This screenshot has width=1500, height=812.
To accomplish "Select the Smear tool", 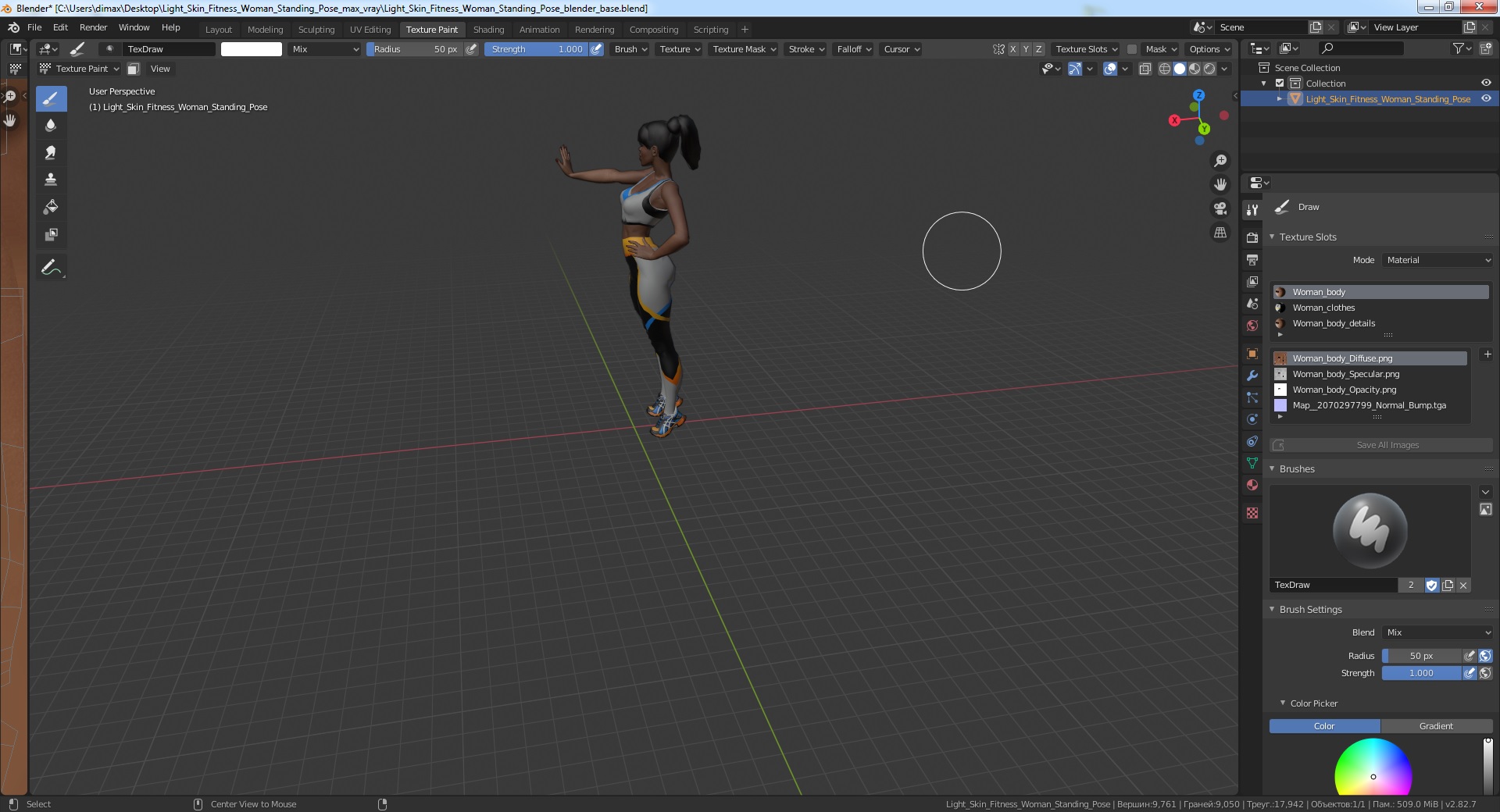I will point(51,152).
